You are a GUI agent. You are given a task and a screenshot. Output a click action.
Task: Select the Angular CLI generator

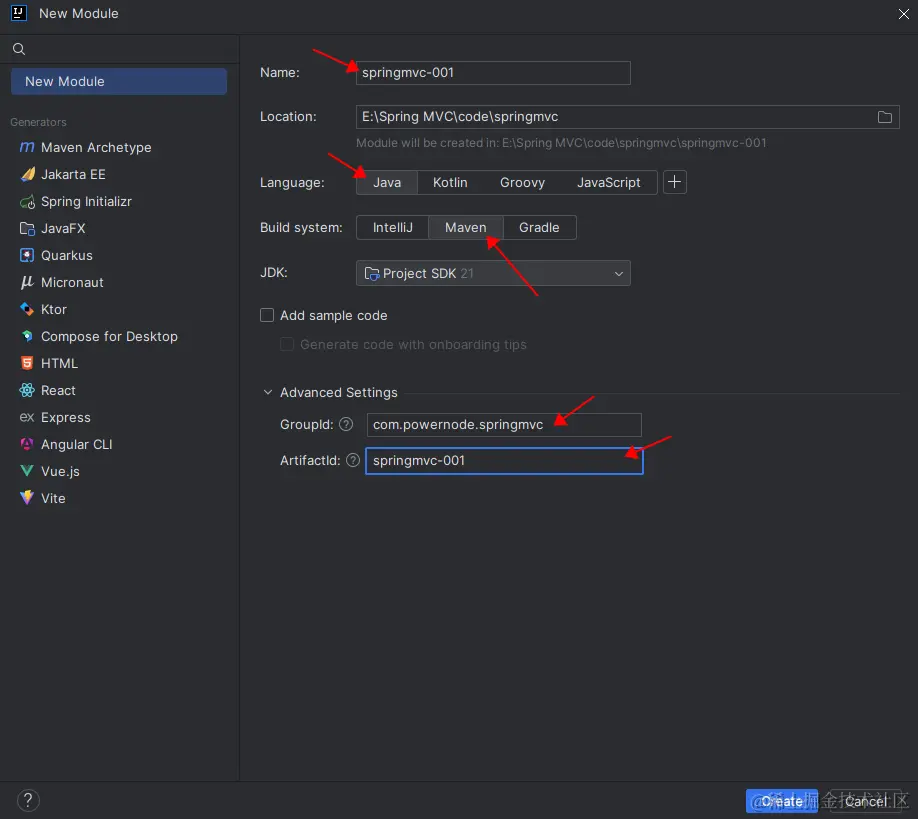(66, 444)
